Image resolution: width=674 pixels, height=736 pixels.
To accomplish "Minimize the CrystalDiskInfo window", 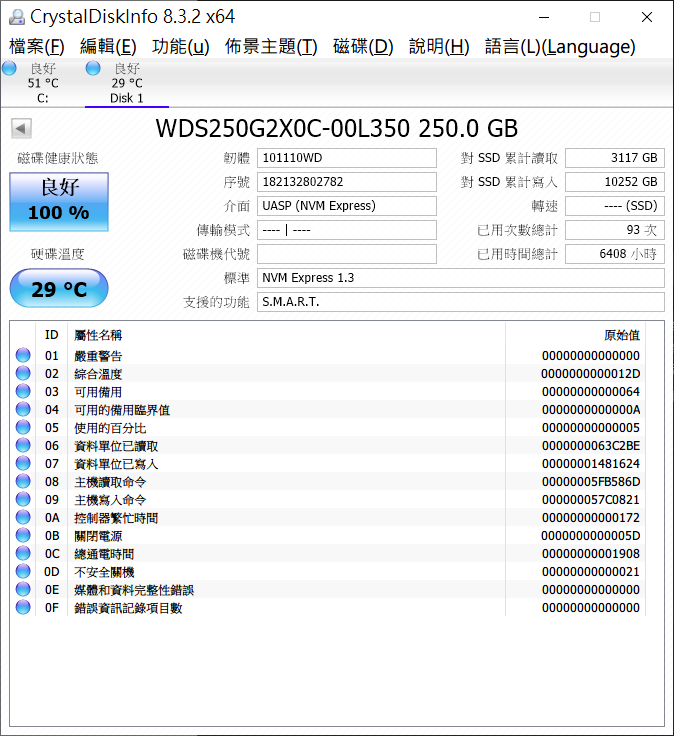I will 544,17.
